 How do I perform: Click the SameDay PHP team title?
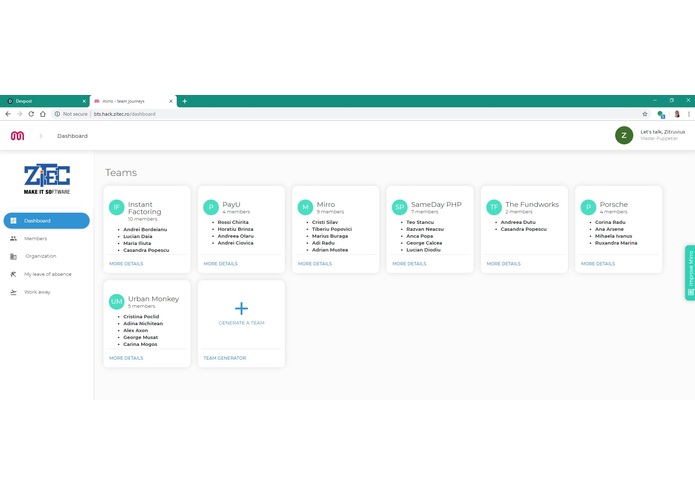point(436,204)
